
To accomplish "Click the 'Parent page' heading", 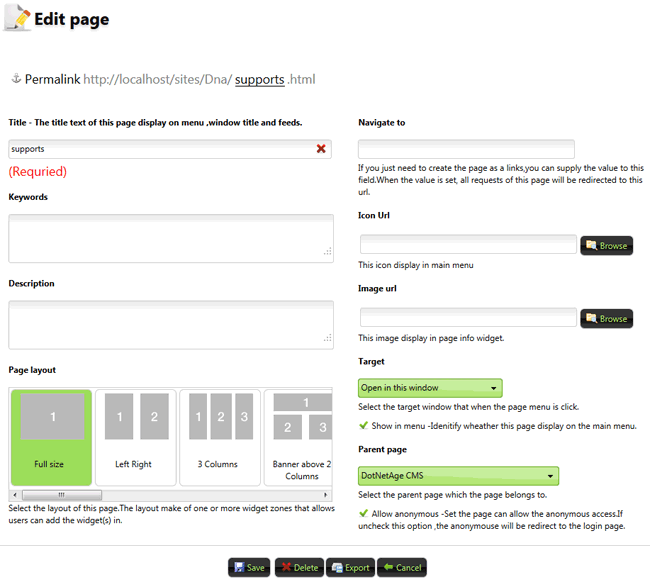I will [382, 450].
